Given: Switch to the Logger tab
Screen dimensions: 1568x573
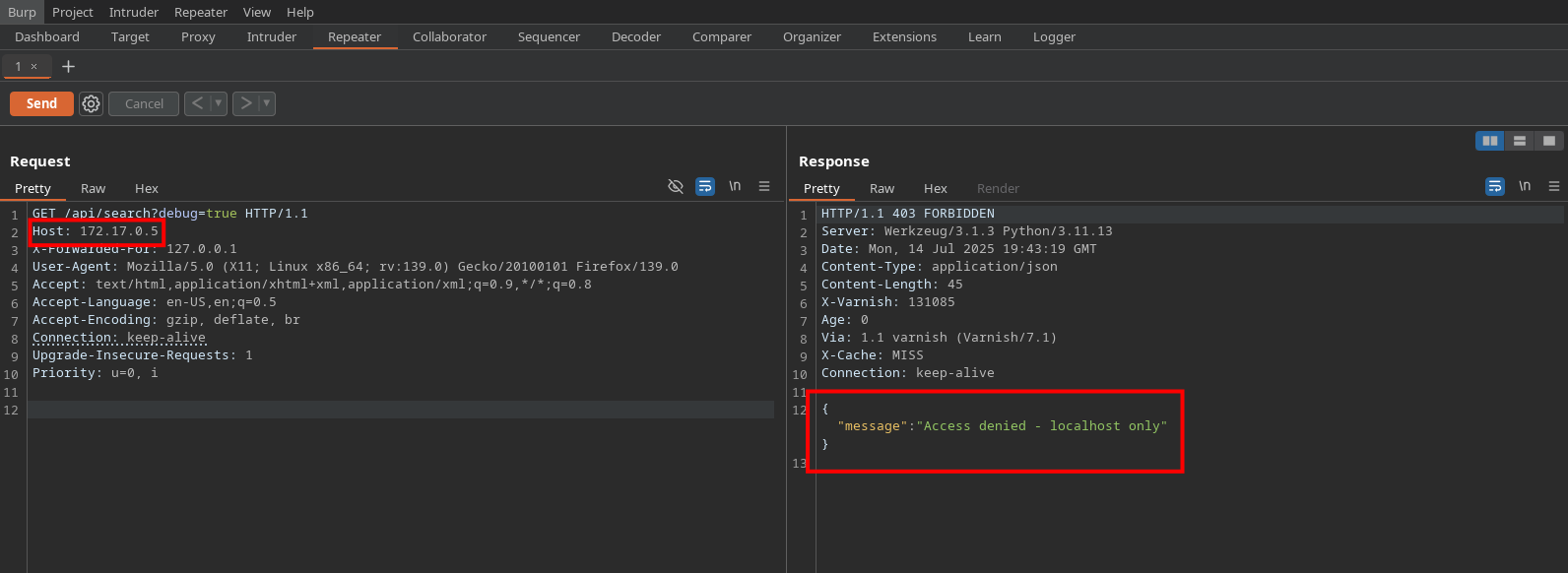Looking at the screenshot, I should tap(1054, 36).
